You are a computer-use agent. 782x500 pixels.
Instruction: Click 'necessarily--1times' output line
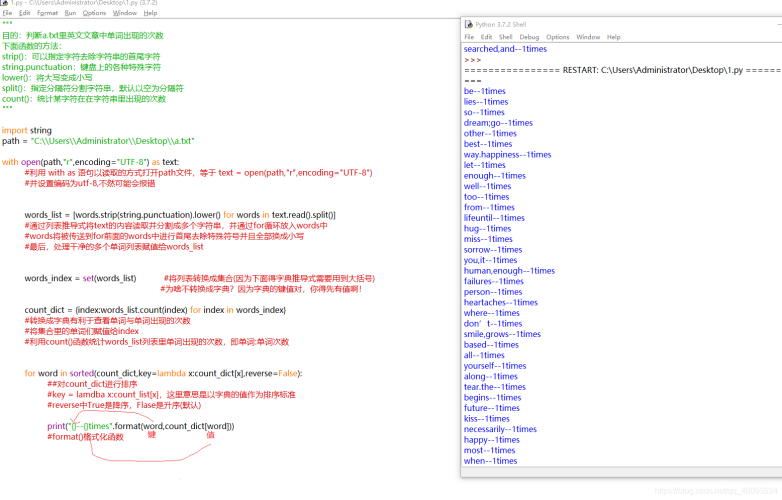point(500,429)
